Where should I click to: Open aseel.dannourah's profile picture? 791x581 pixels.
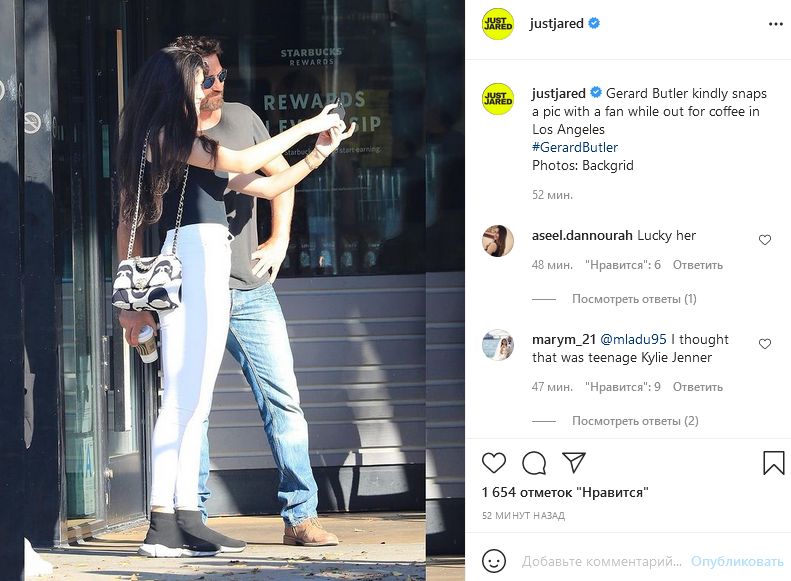[x=498, y=241]
